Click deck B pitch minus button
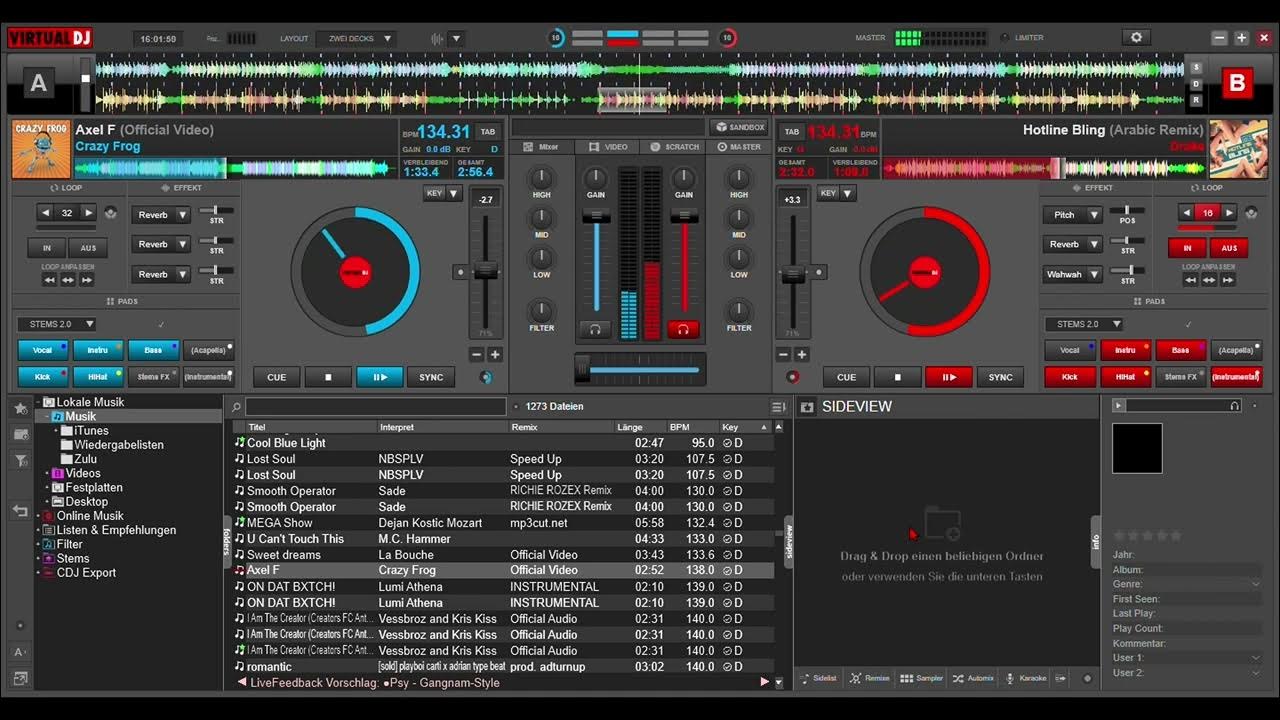Image resolution: width=1280 pixels, height=720 pixels. (784, 354)
